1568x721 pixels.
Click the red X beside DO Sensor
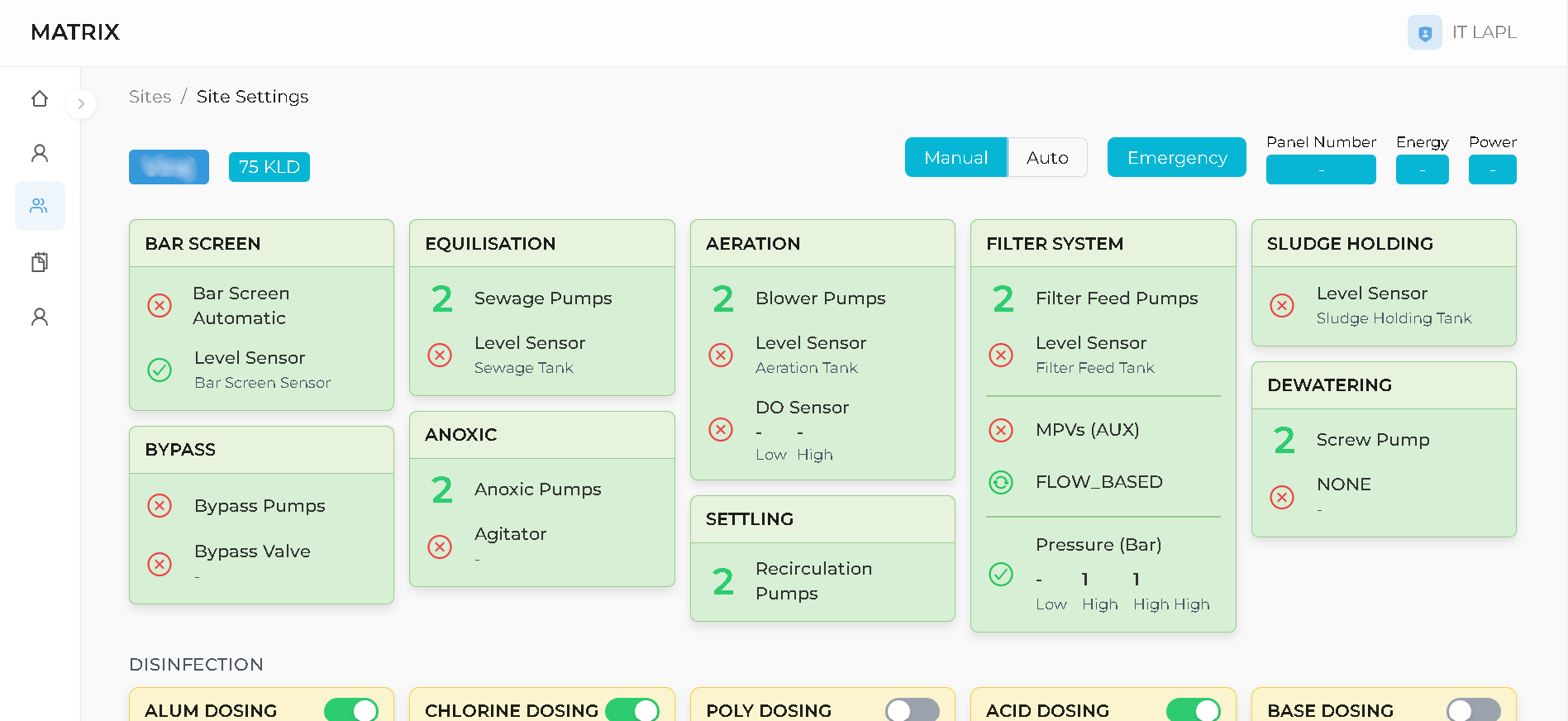pyautogui.click(x=721, y=430)
